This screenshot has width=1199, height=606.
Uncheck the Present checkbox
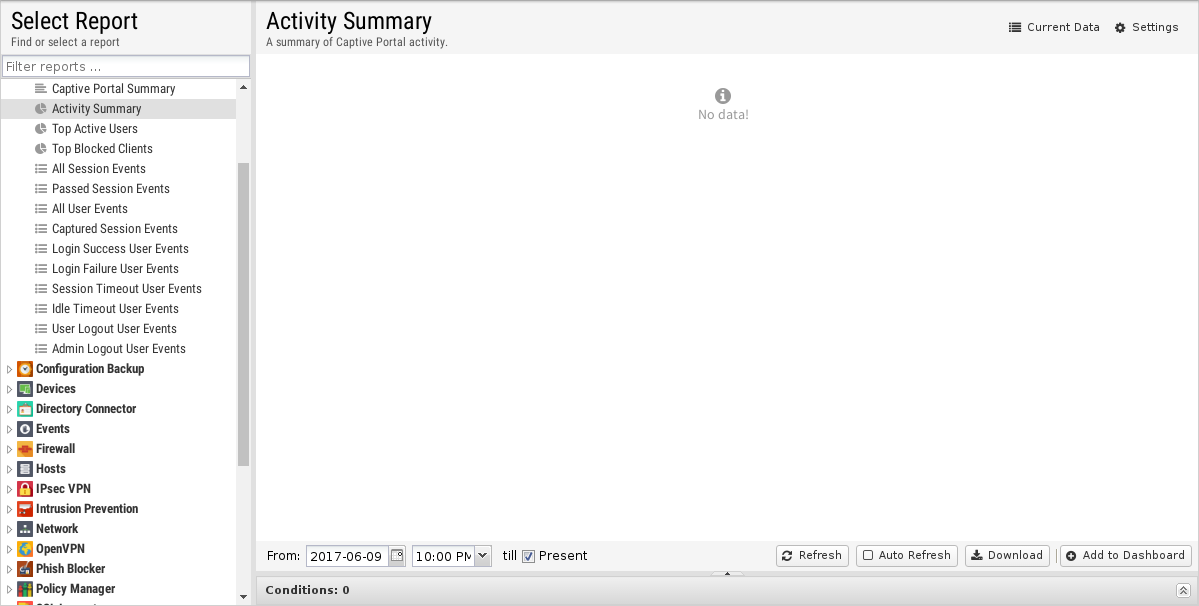coord(528,556)
